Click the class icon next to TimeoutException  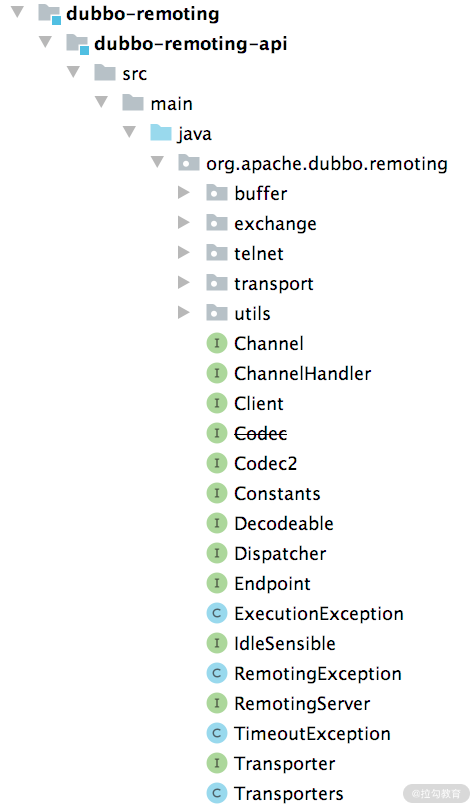coord(217,733)
